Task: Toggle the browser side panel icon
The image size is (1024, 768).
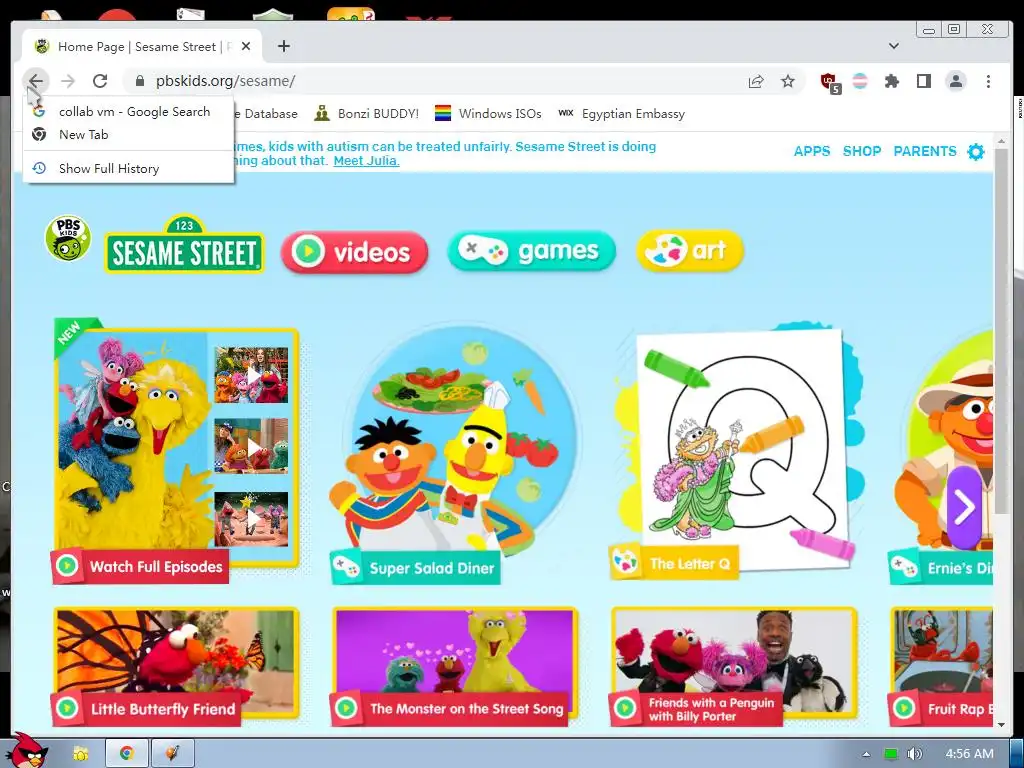Action: (923, 81)
